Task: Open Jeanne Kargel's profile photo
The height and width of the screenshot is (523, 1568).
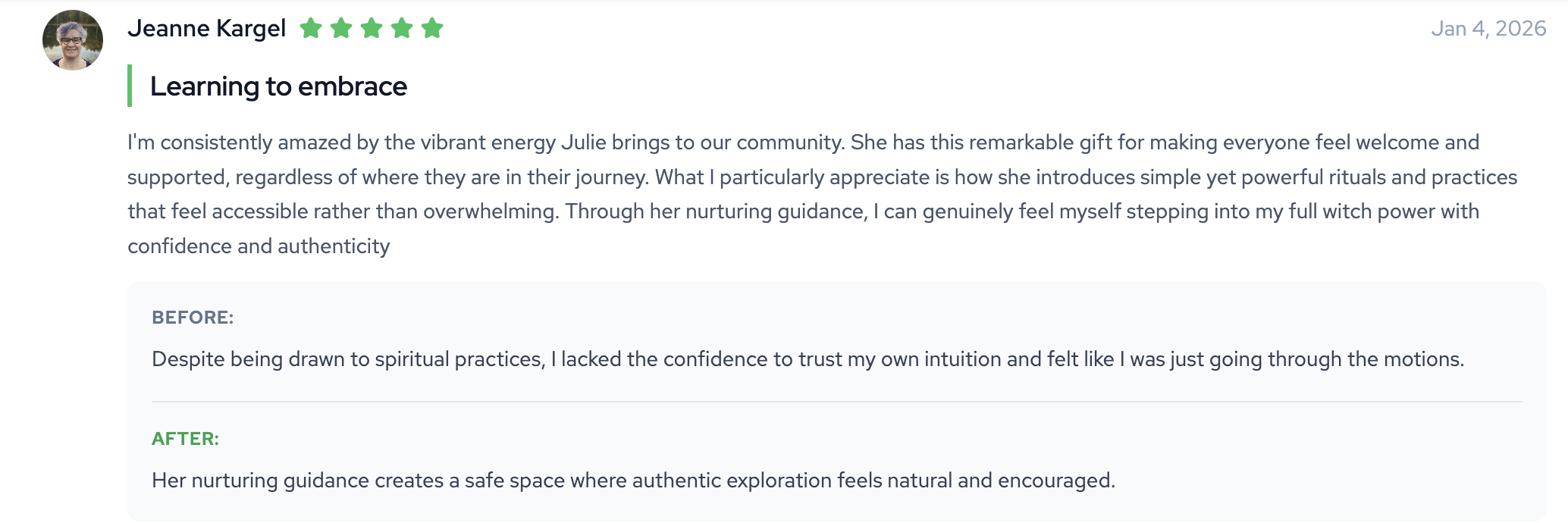Action: (73, 40)
